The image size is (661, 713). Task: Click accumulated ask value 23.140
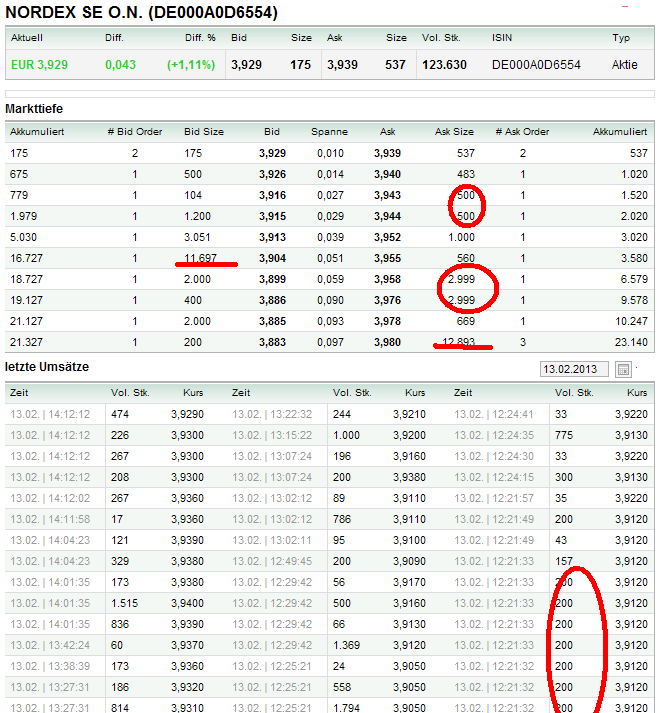(631, 342)
